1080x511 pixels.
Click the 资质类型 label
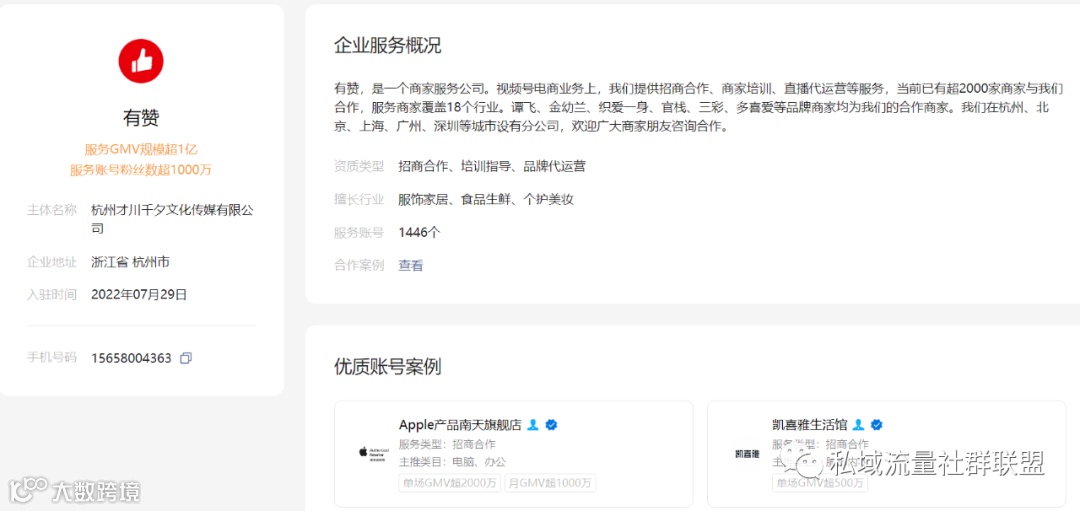coord(359,166)
